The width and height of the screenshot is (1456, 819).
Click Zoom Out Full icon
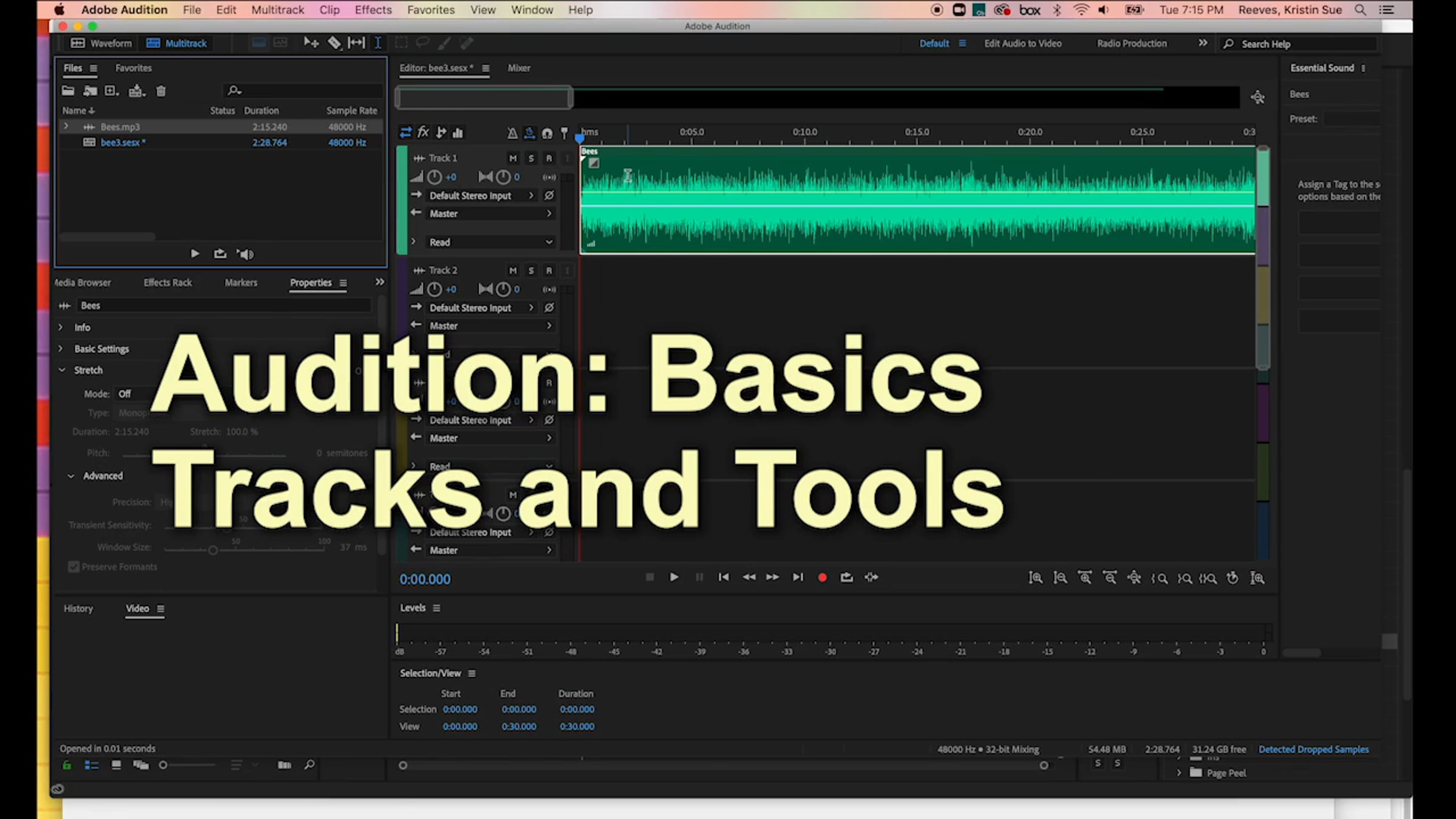[x=1134, y=578]
